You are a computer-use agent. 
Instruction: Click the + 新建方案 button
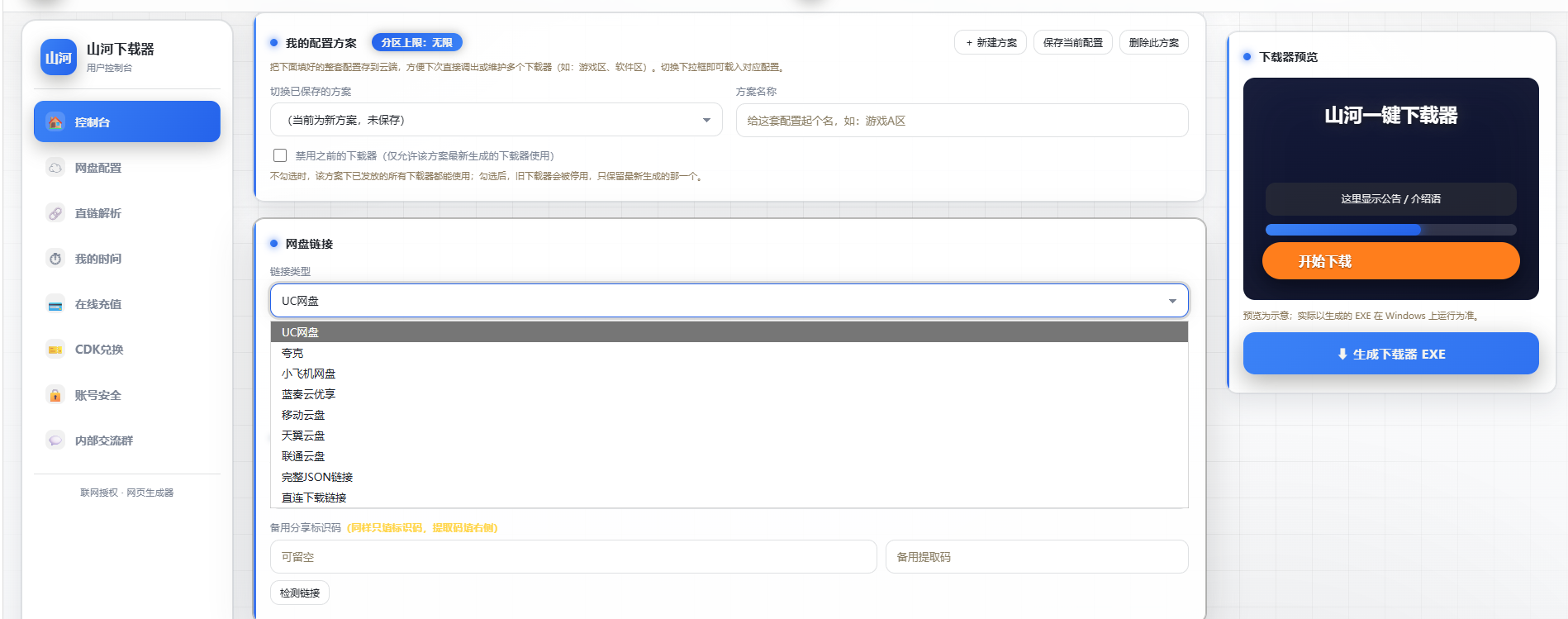991,42
